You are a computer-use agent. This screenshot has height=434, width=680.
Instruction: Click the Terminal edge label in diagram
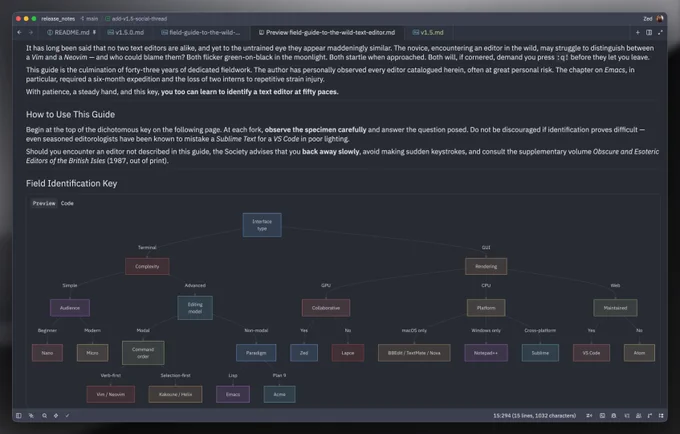click(147, 248)
